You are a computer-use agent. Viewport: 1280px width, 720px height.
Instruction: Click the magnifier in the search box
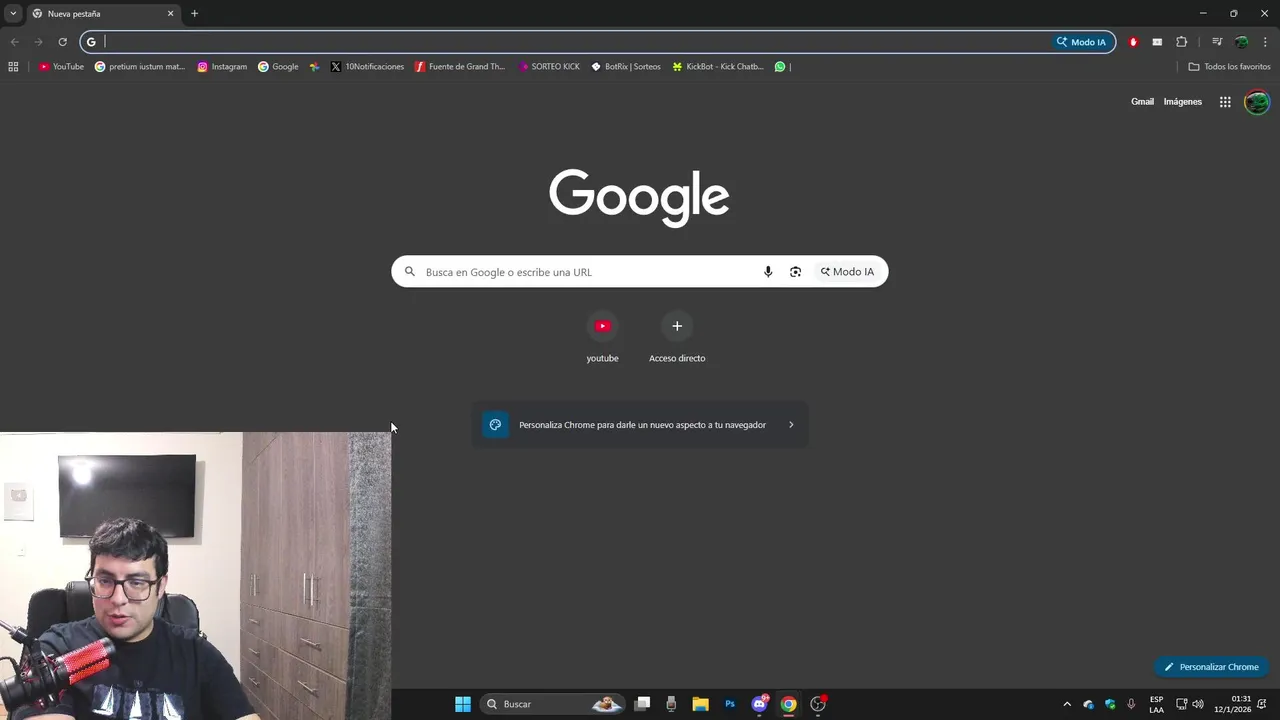click(x=410, y=272)
